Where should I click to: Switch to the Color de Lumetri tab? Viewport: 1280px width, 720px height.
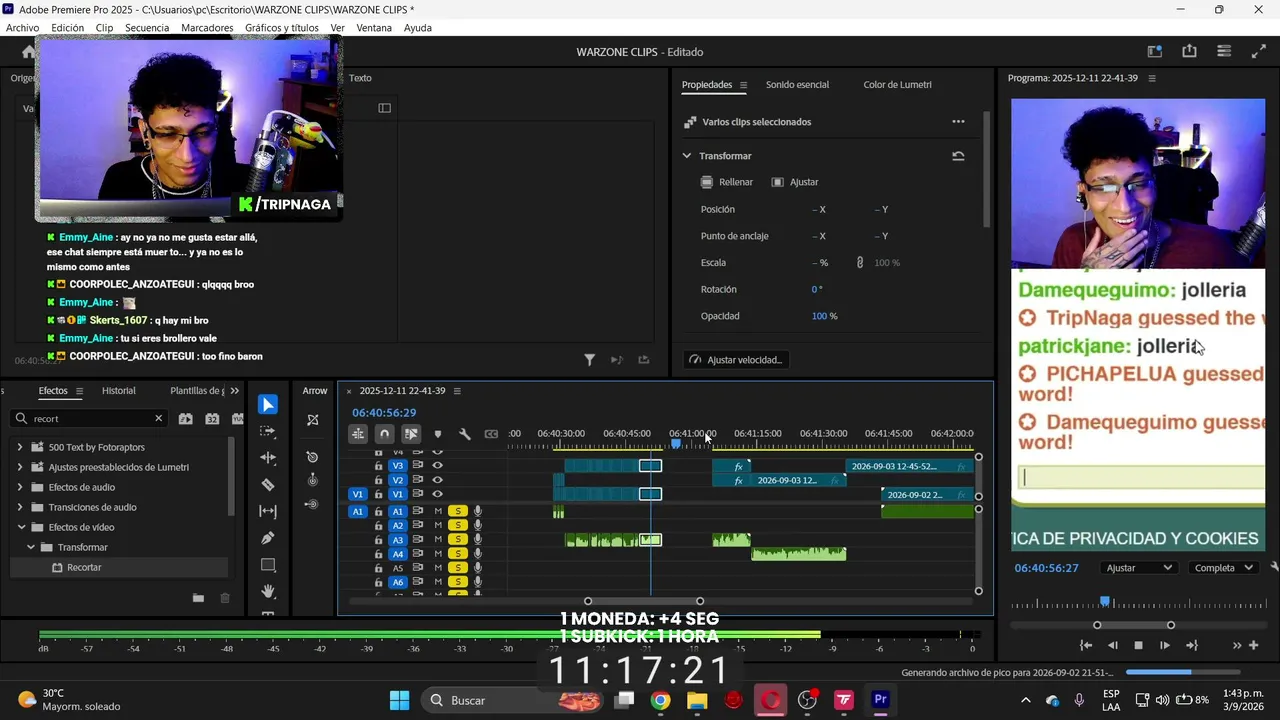[x=897, y=85]
